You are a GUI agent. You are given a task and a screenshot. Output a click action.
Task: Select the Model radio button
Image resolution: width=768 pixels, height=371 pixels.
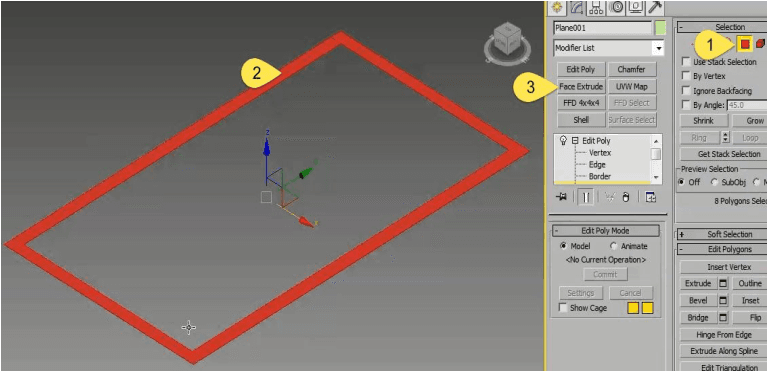click(563, 246)
